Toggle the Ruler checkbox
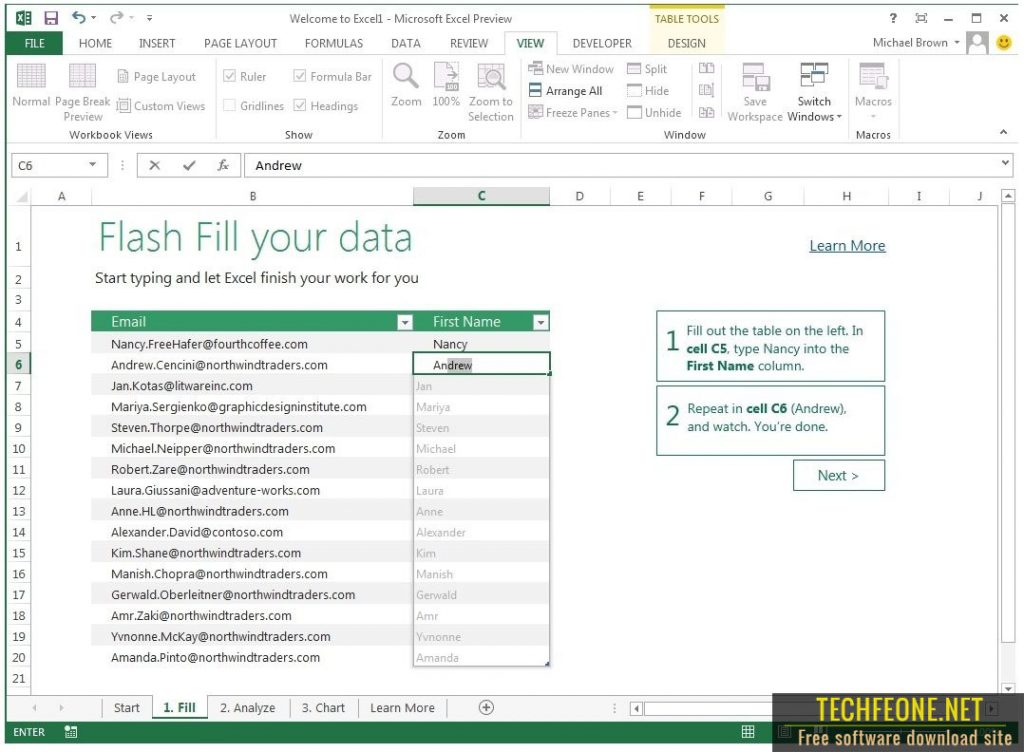This screenshot has width=1024, height=752. [229, 76]
